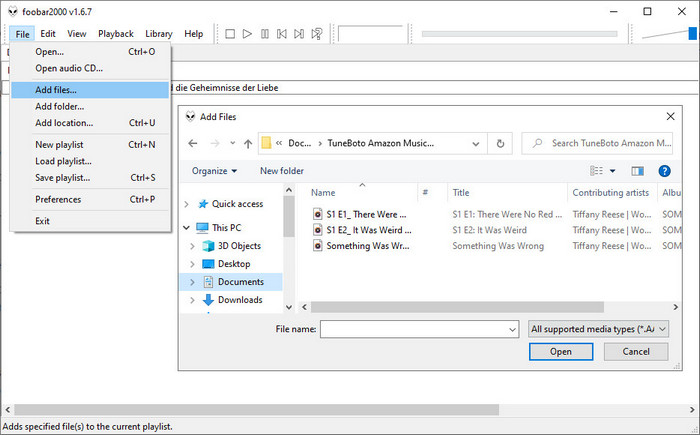The width and height of the screenshot is (700, 435).
Task: Start playback with the Play button
Action: tap(247, 34)
